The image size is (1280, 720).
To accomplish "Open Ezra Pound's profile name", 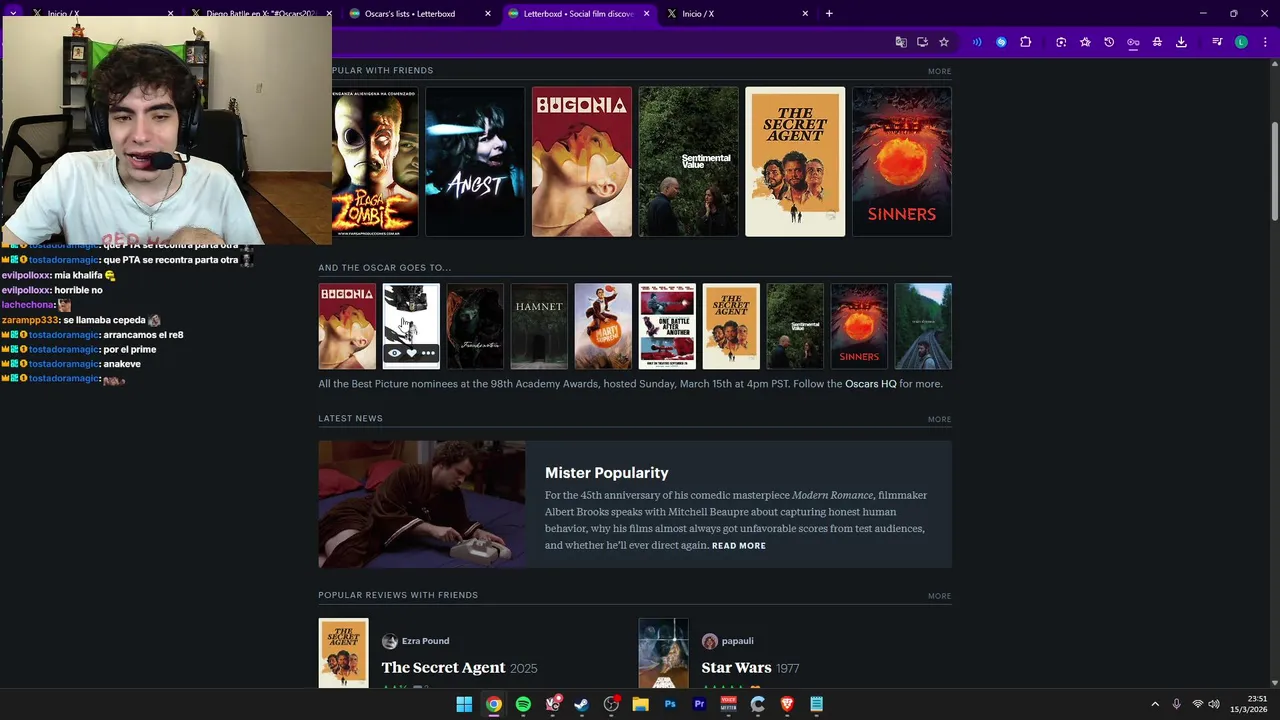I will [x=425, y=641].
